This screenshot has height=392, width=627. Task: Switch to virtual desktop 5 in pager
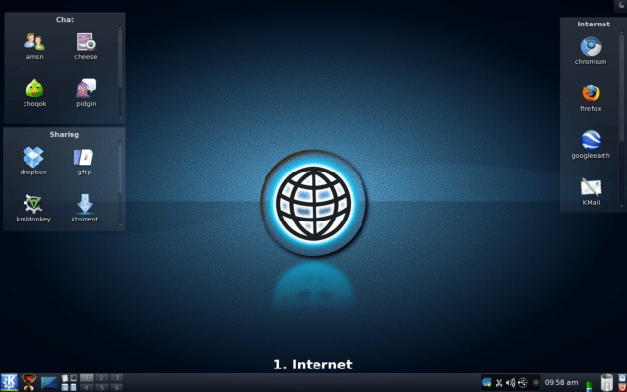coord(102,387)
